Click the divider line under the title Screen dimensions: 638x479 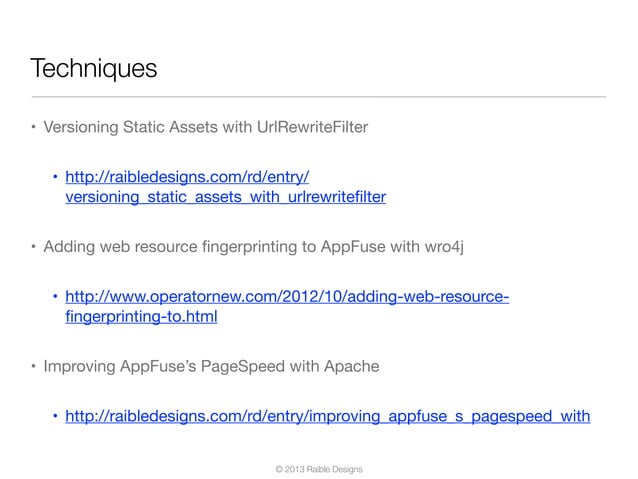click(x=318, y=97)
